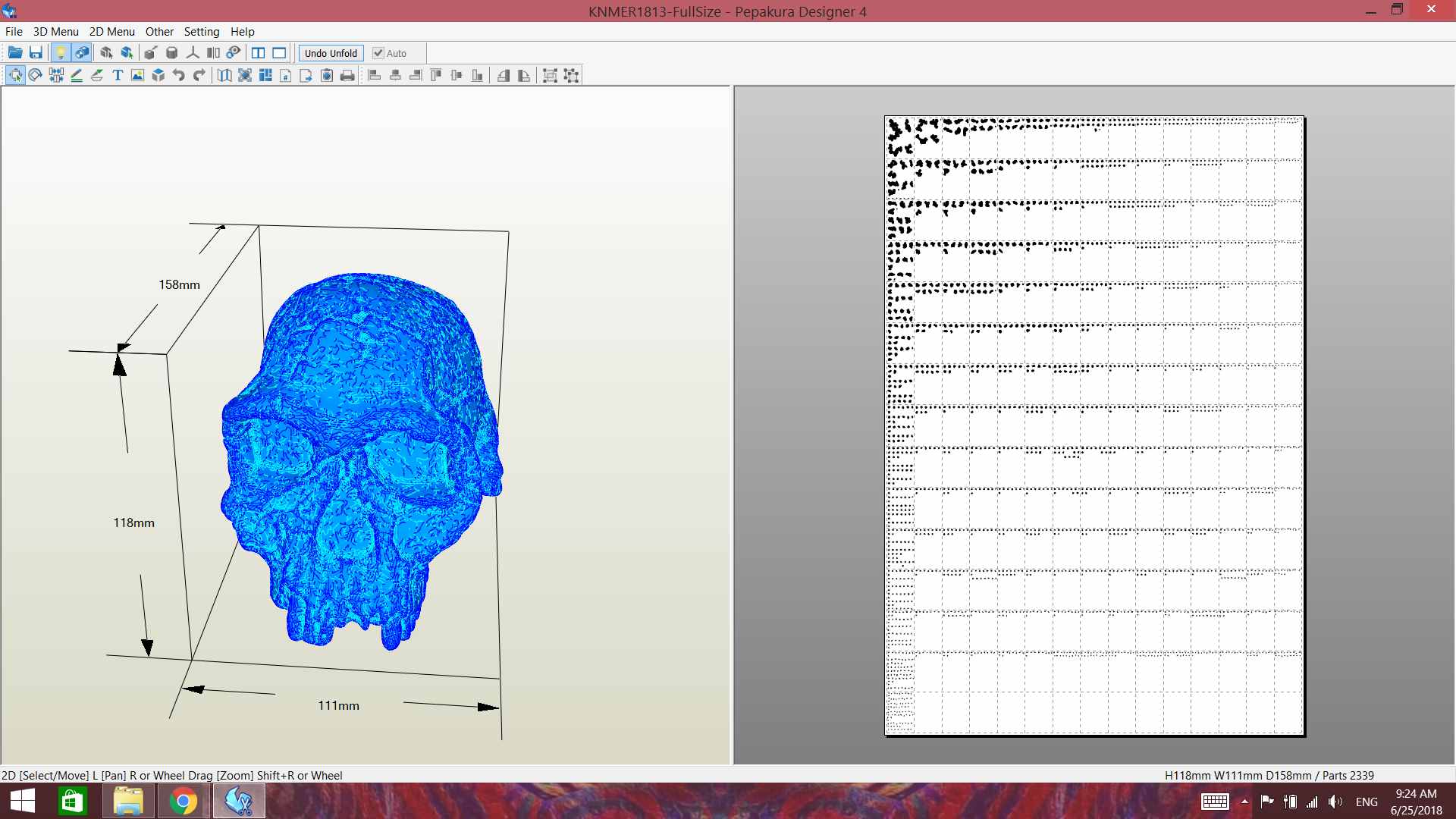Click the flip vertical triangle icon

pyautogui.click(x=524, y=75)
